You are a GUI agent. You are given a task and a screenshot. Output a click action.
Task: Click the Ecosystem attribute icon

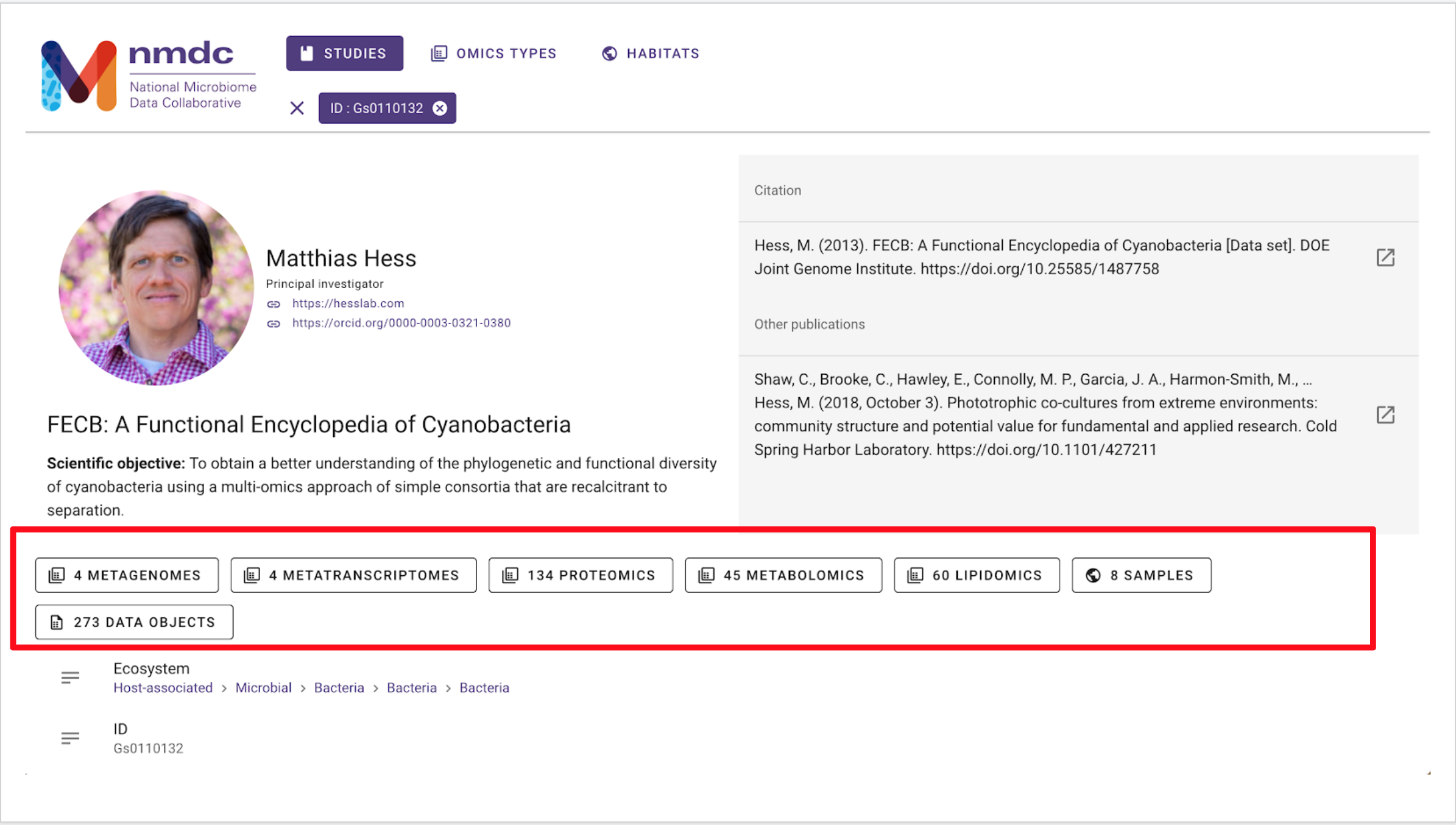70,678
